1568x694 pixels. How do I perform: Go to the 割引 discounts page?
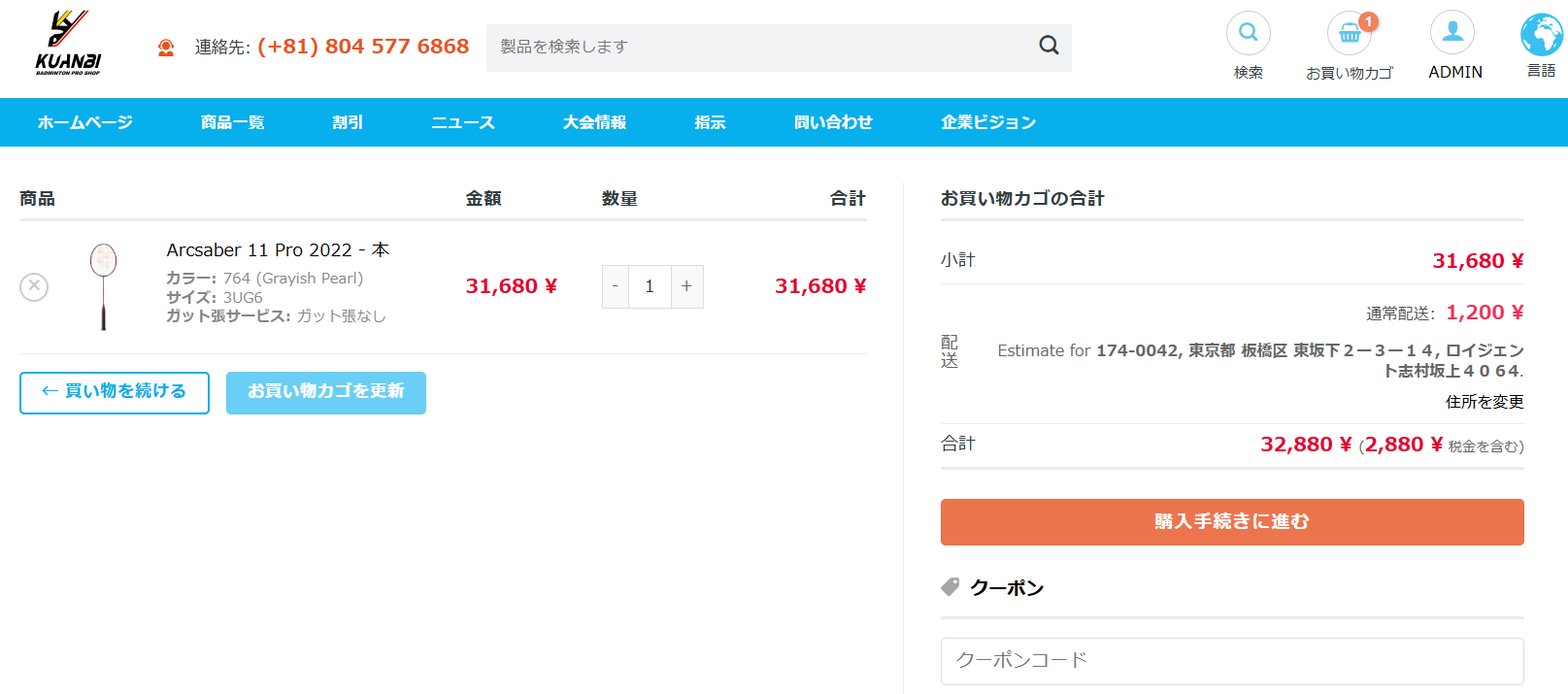click(348, 122)
